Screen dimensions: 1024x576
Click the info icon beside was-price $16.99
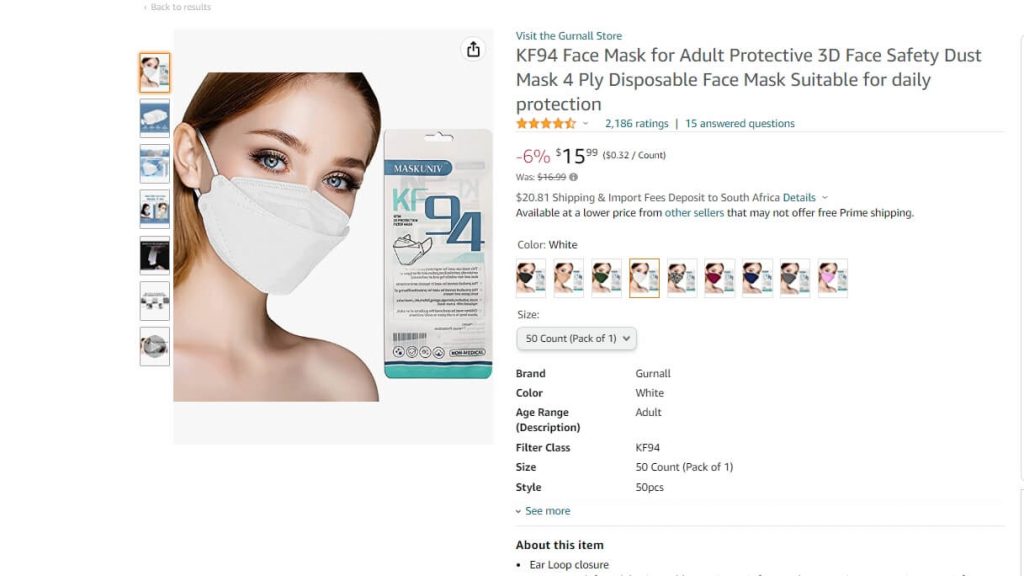[x=573, y=177]
